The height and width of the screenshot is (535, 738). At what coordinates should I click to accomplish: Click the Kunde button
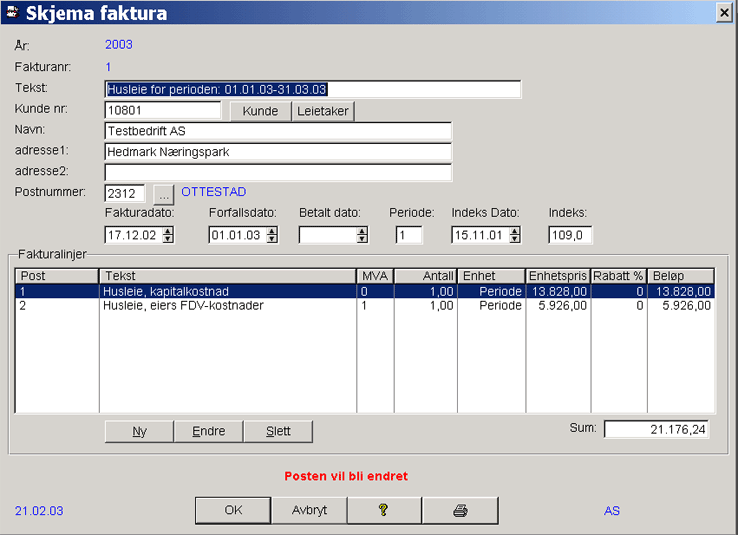[x=260, y=111]
